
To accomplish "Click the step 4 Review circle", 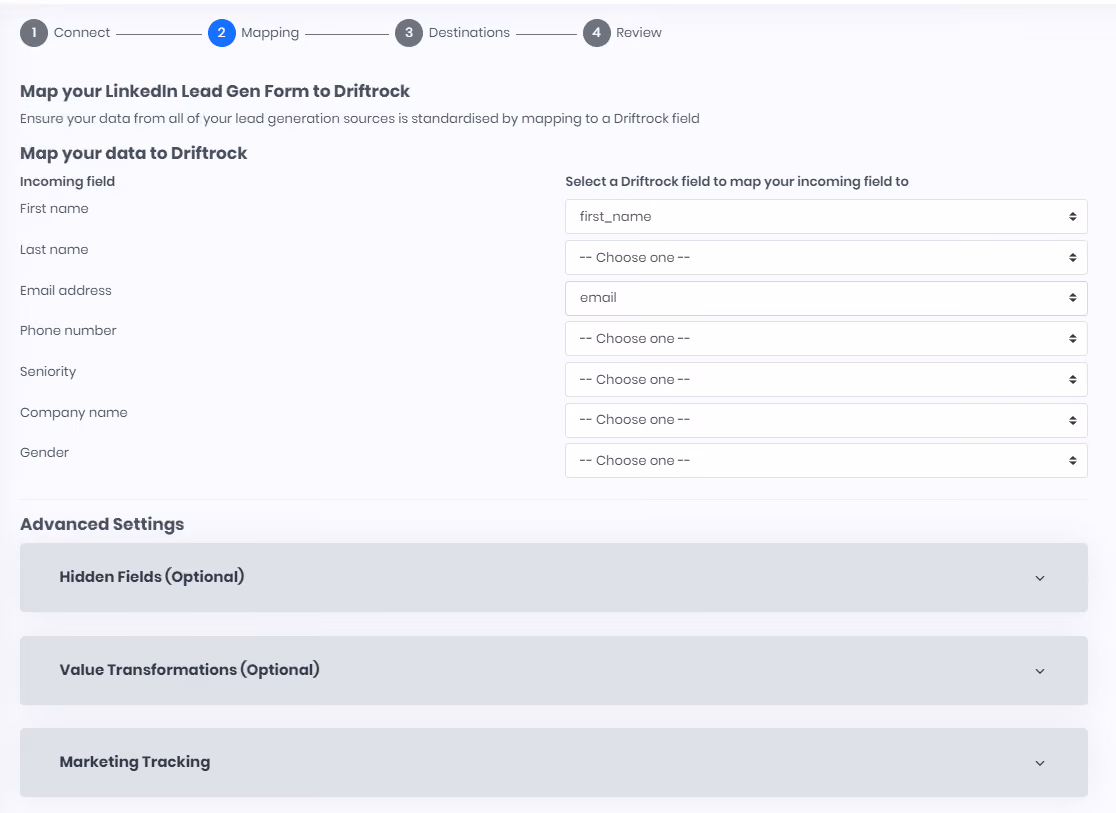I will pyautogui.click(x=596, y=33).
